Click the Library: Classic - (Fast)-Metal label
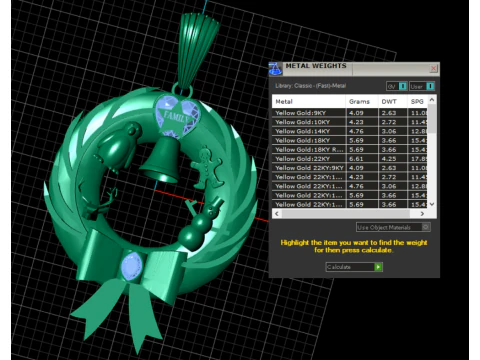 pyautogui.click(x=310, y=86)
